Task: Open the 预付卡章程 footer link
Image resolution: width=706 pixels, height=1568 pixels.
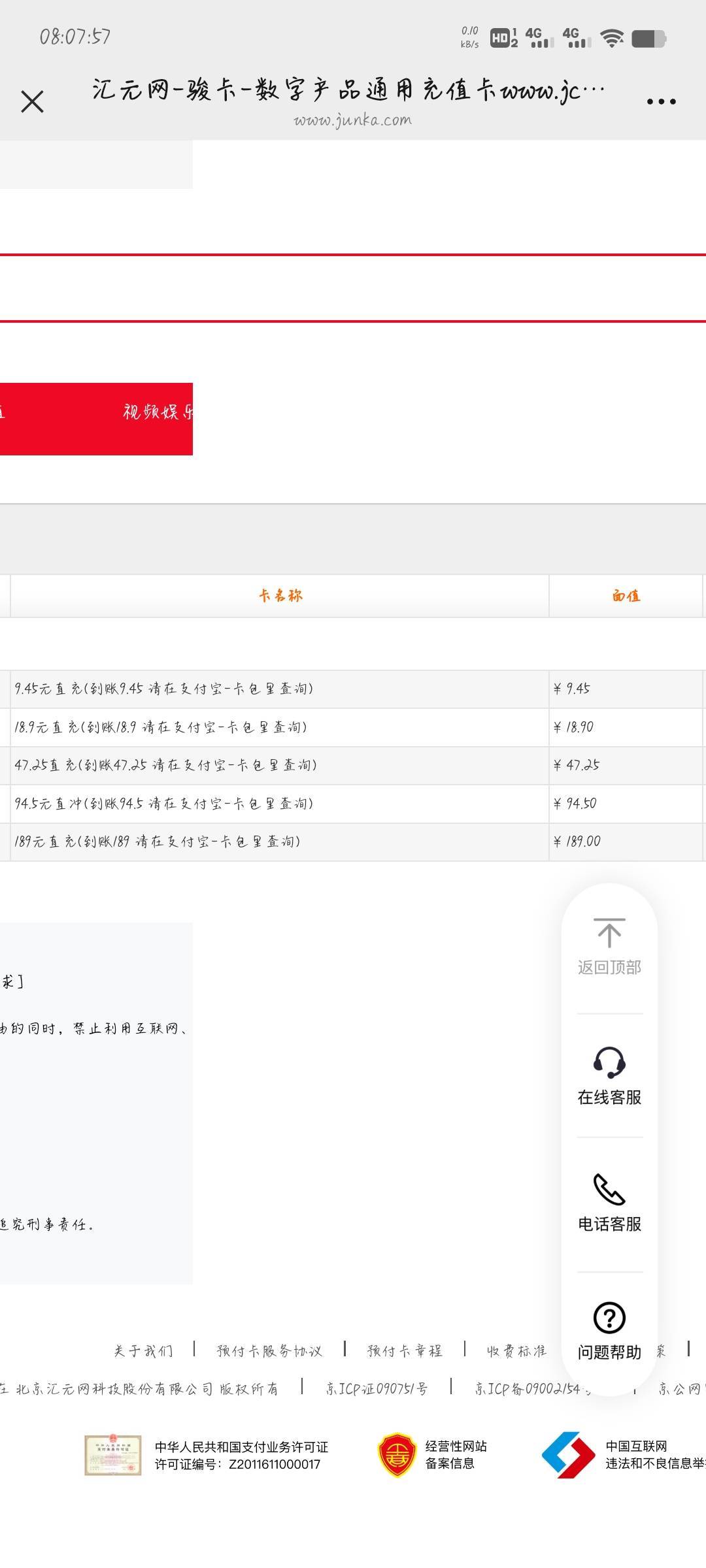Action: tap(405, 1351)
